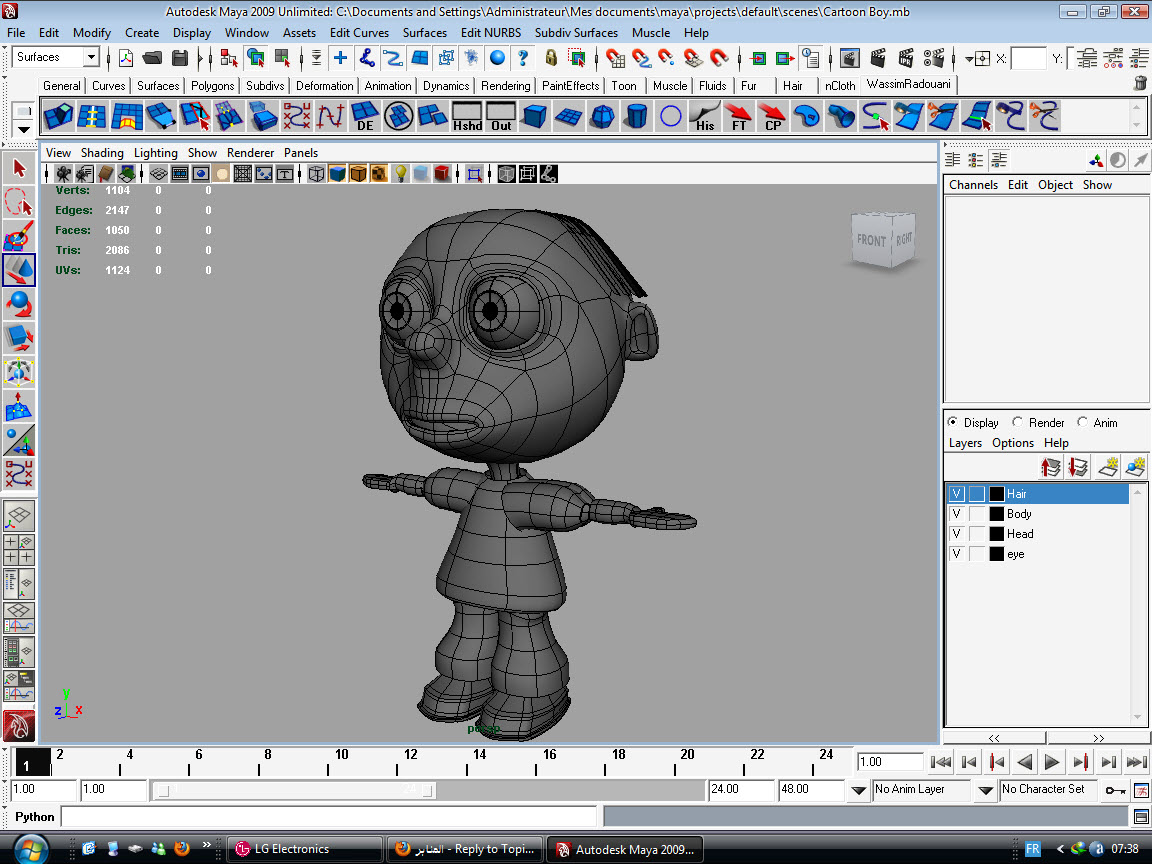Viewport: 1152px width, 864px height.
Task: Open the No Character Set dropdown arrow
Action: pyautogui.click(x=986, y=791)
